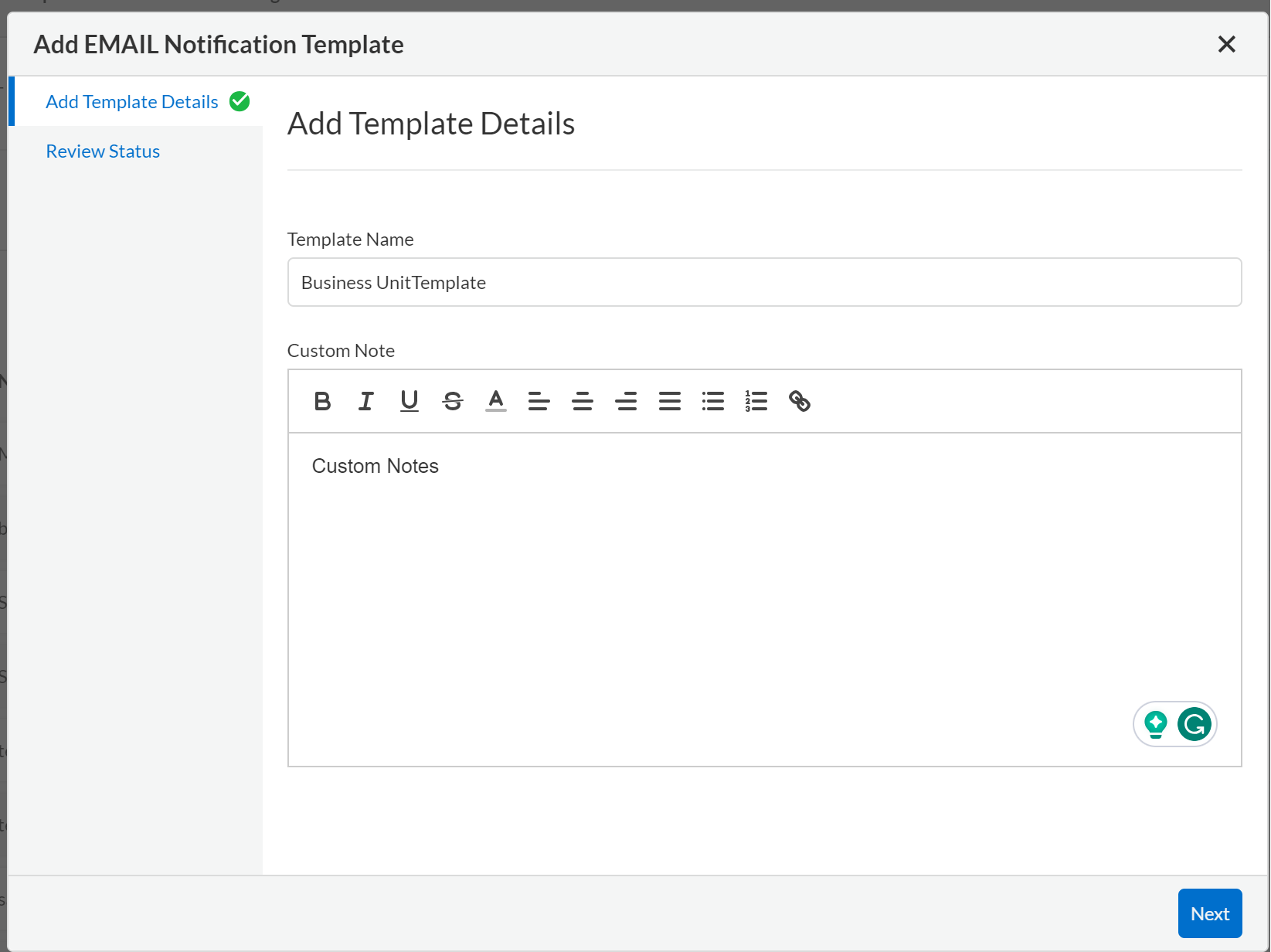This screenshot has width=1271, height=952.
Task: Open Grammarly suggestions lightbulb icon
Action: [x=1156, y=725]
